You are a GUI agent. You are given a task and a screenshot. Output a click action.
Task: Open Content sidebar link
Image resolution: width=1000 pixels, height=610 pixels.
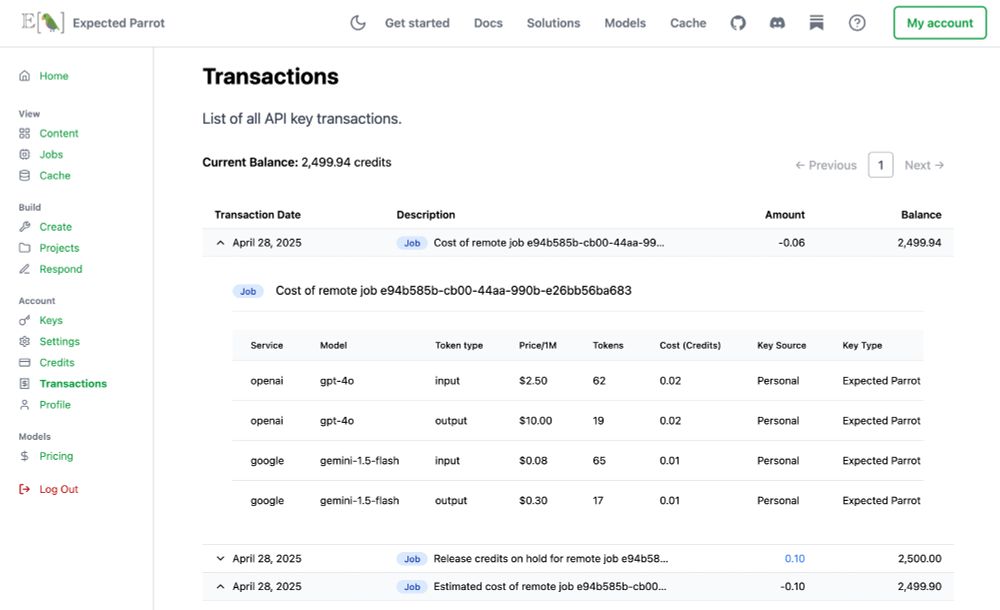point(59,133)
